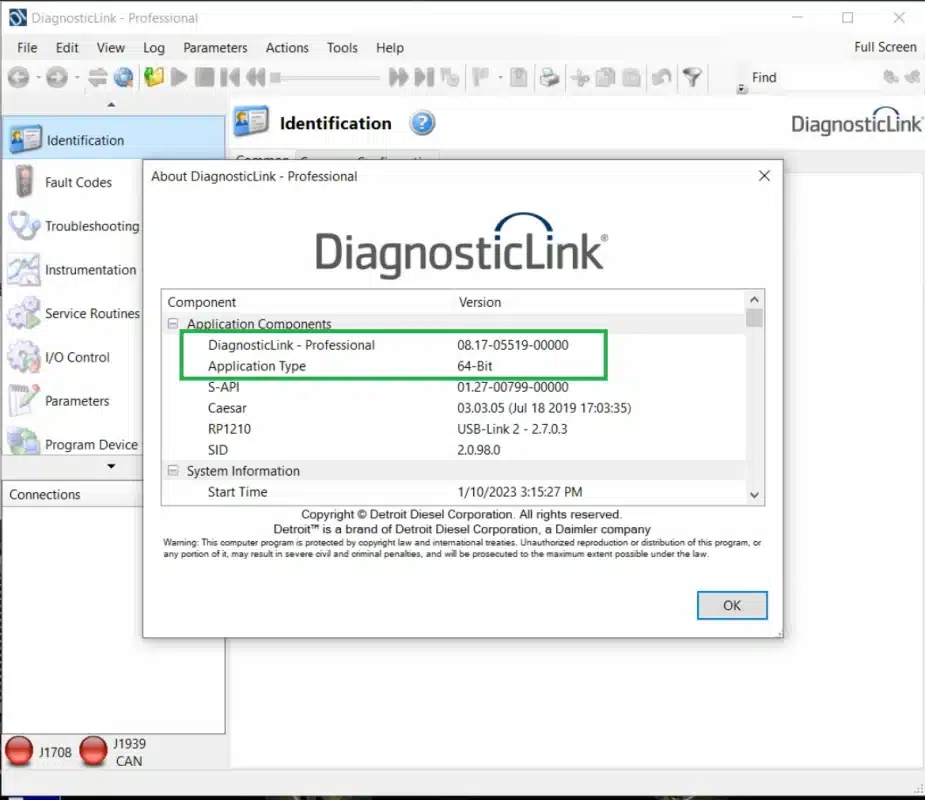
Task: Click the sidebar scroll up arrow
Action: pyautogui.click(x=111, y=104)
